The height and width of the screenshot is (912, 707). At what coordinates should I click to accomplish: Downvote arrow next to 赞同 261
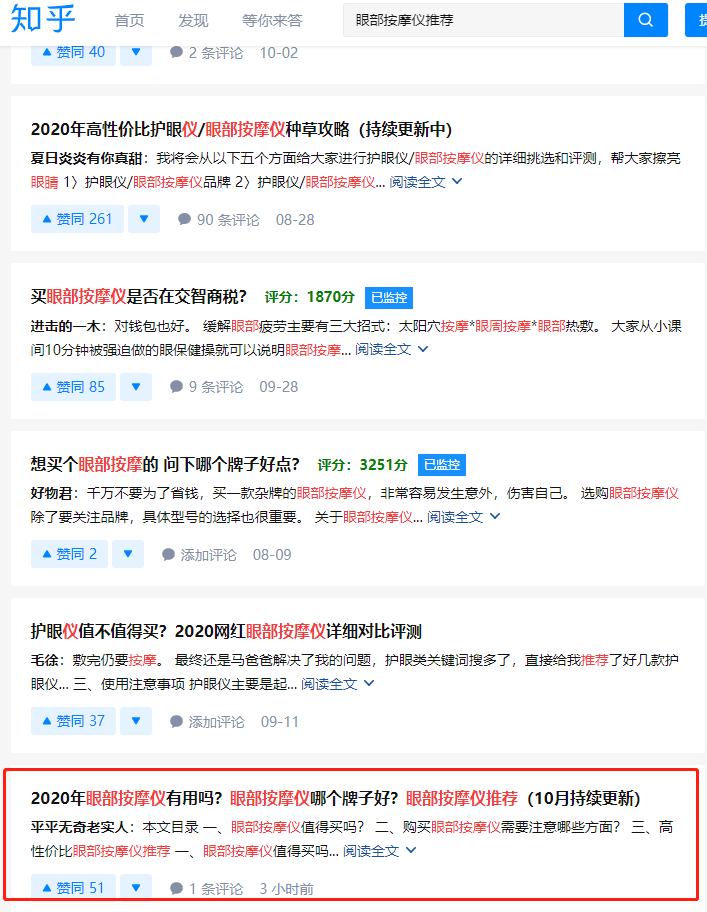pos(144,219)
